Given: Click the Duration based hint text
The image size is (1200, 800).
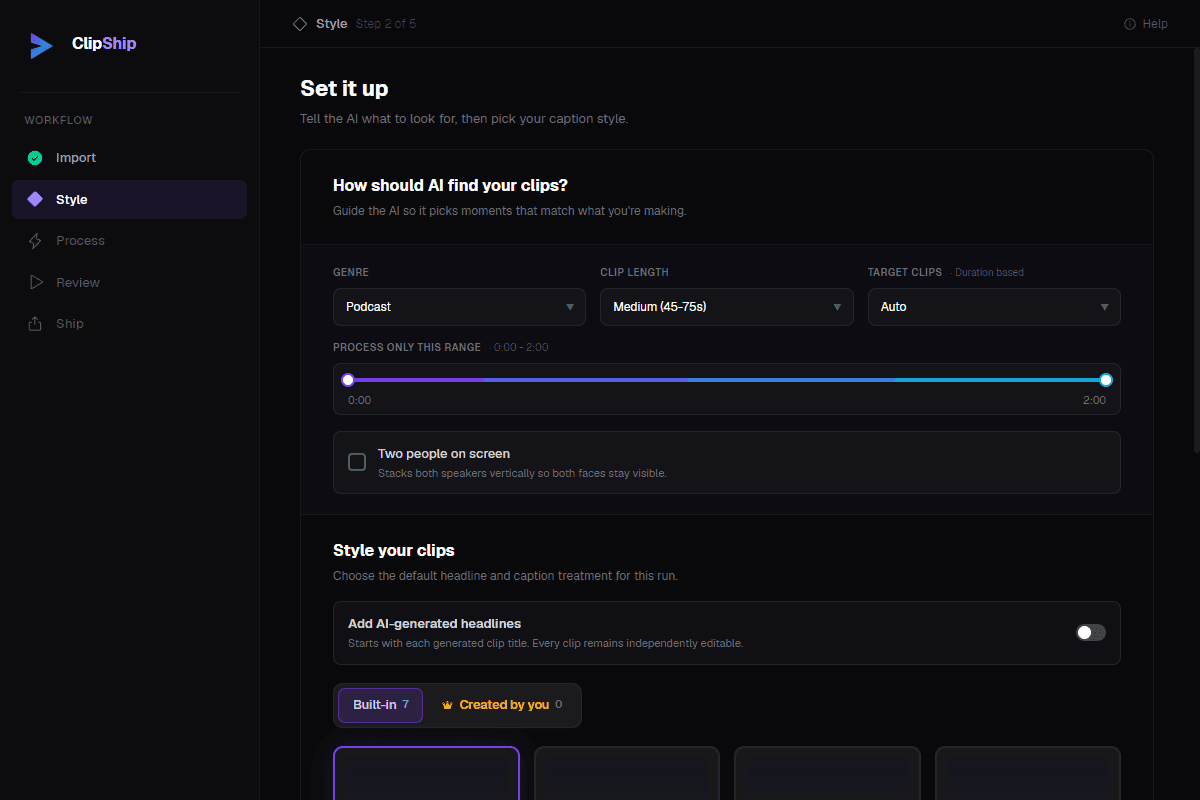Looking at the screenshot, I should click(989, 272).
